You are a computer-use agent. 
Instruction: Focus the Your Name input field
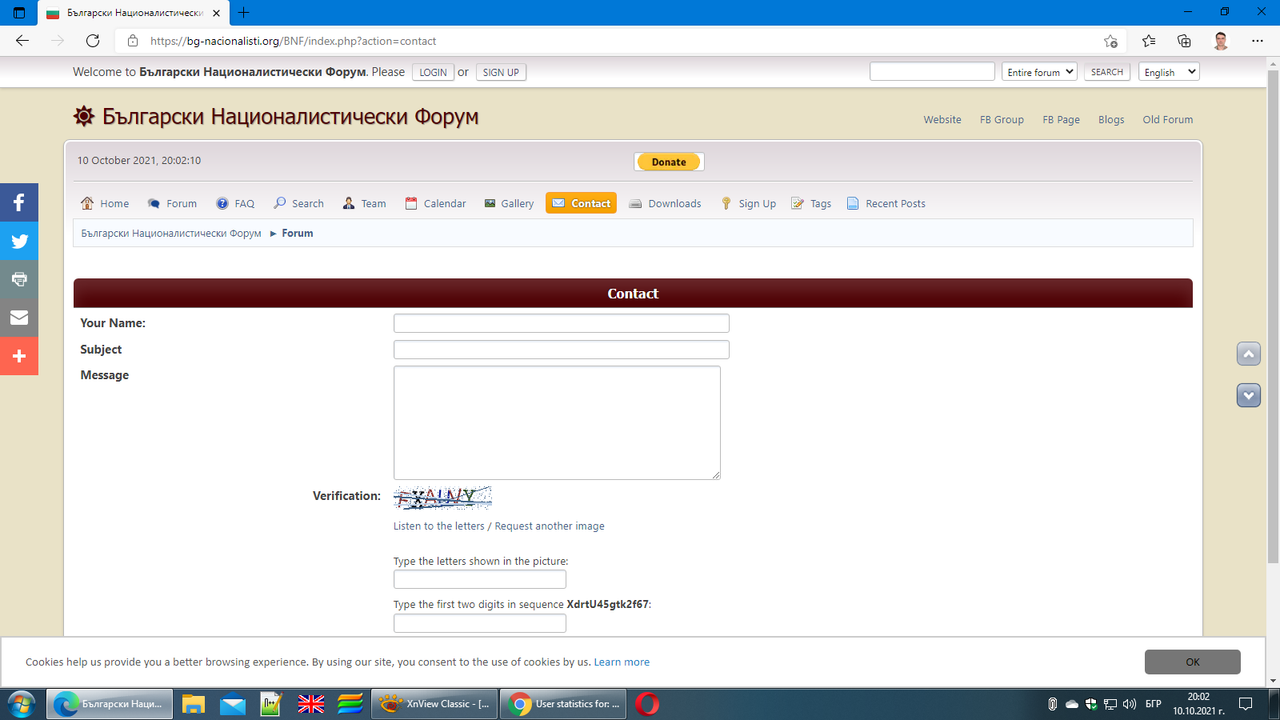tap(561, 323)
